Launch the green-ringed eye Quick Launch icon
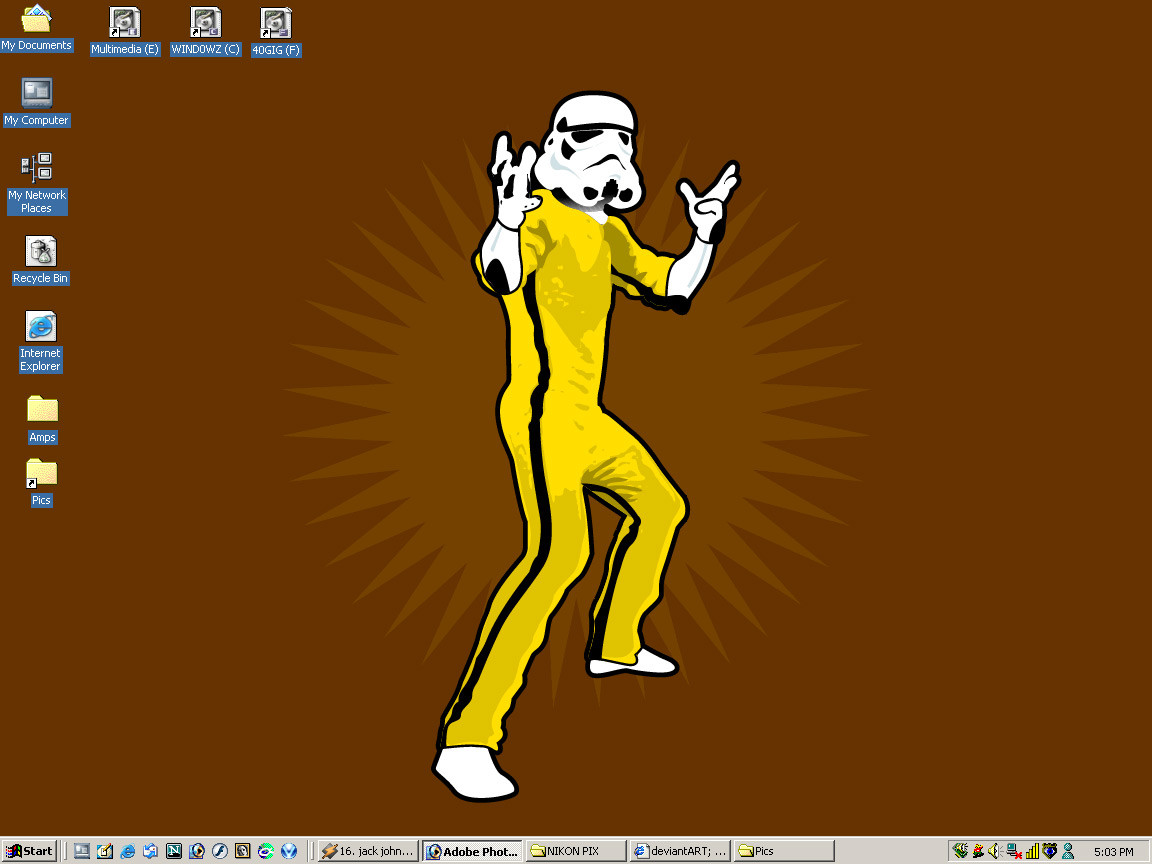The height and width of the screenshot is (864, 1152). click(x=266, y=851)
